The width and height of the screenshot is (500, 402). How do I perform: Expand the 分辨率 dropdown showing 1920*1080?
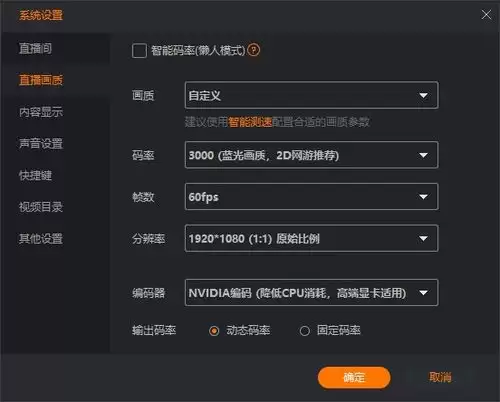point(311,238)
